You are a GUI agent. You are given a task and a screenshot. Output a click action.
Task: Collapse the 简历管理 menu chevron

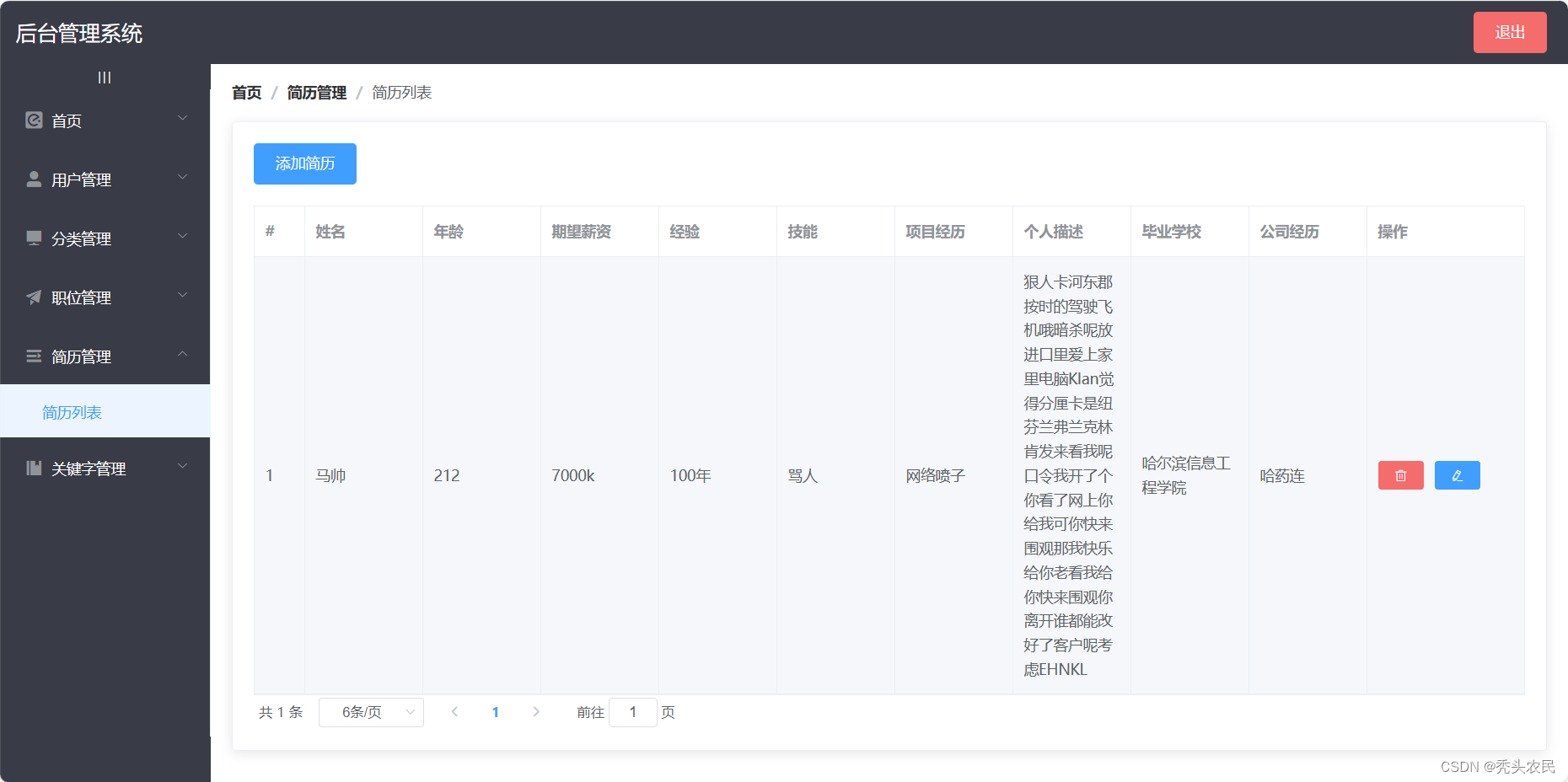182,355
